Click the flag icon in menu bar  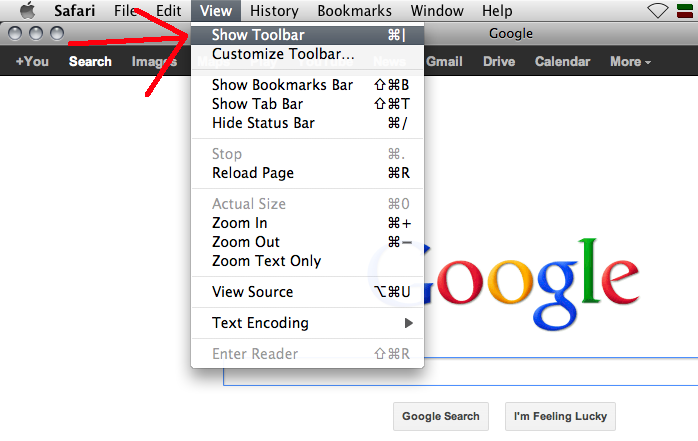coord(685,11)
